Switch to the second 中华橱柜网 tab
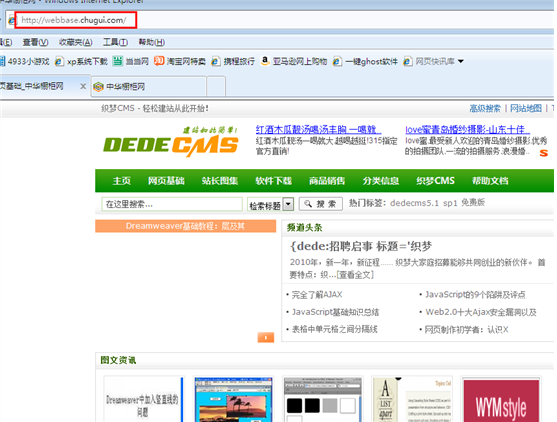Viewport: 557px width, 422px height. (149, 86)
